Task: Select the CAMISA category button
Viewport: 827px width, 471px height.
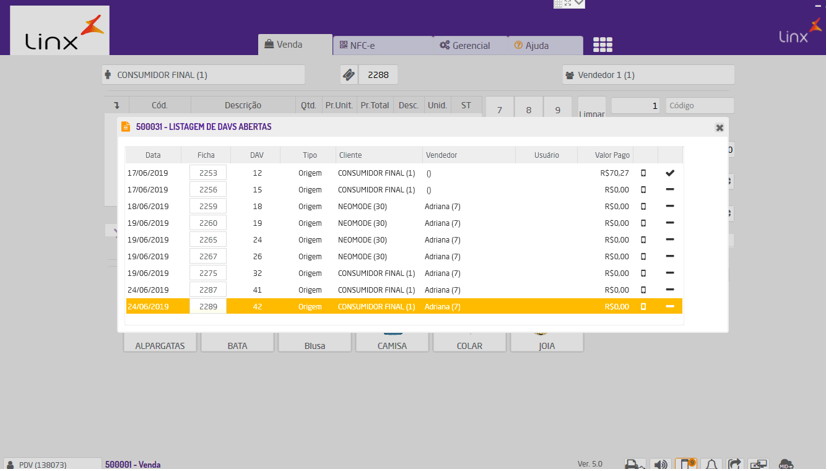Action: (x=392, y=345)
